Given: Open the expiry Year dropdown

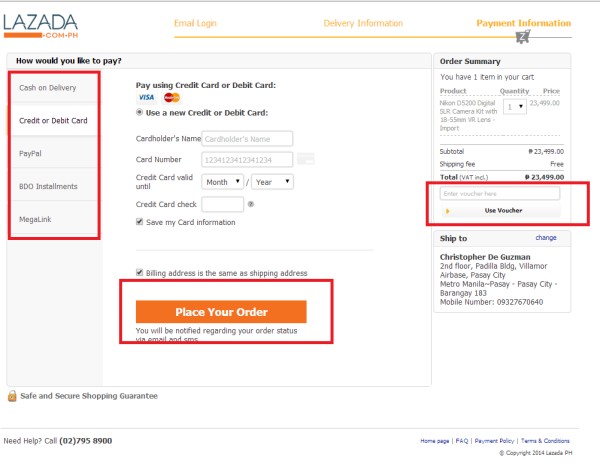Looking at the screenshot, I should click(x=272, y=182).
